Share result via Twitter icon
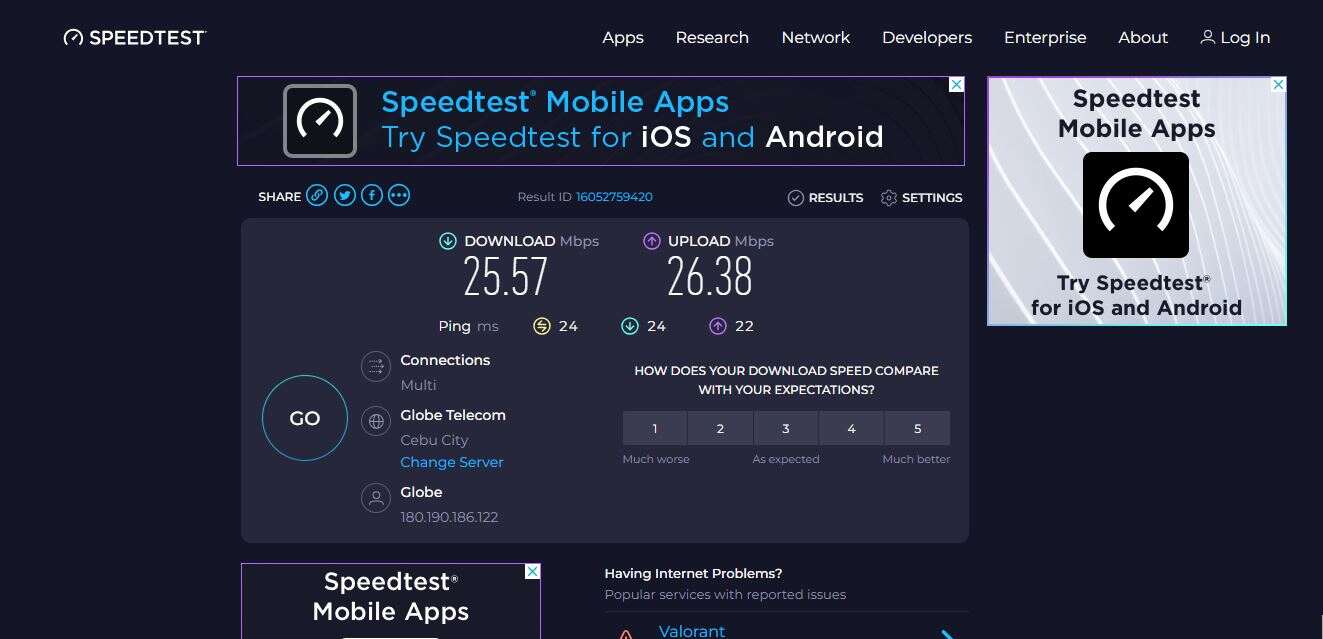Viewport: 1323px width, 639px height. (x=345, y=195)
